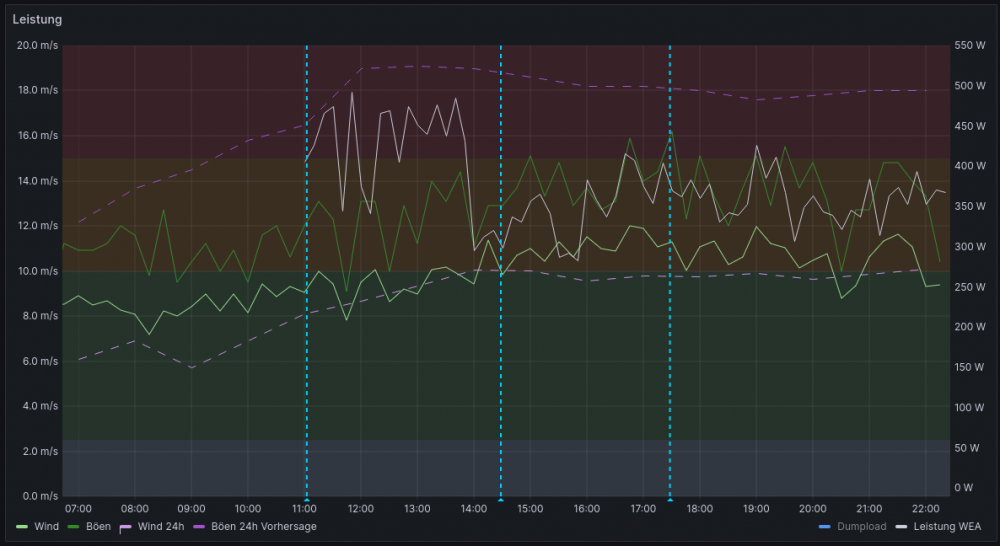Select the annotation marker at 11:00
The width and height of the screenshot is (1000, 546).
(307, 498)
